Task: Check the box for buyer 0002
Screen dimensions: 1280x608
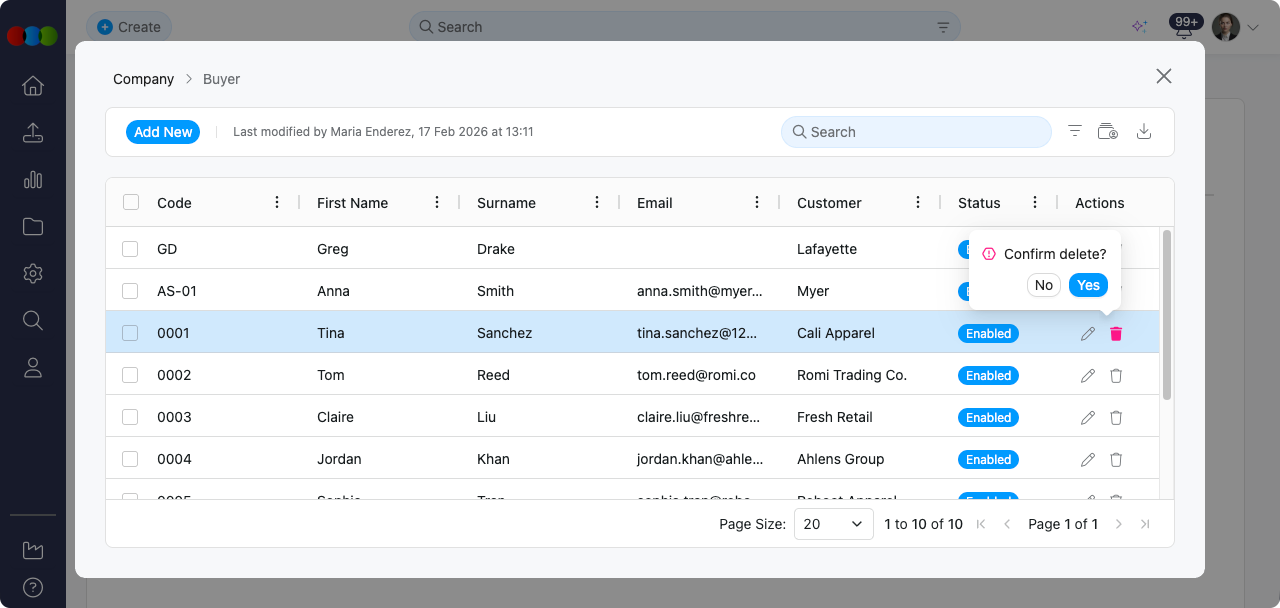Action: coord(130,375)
